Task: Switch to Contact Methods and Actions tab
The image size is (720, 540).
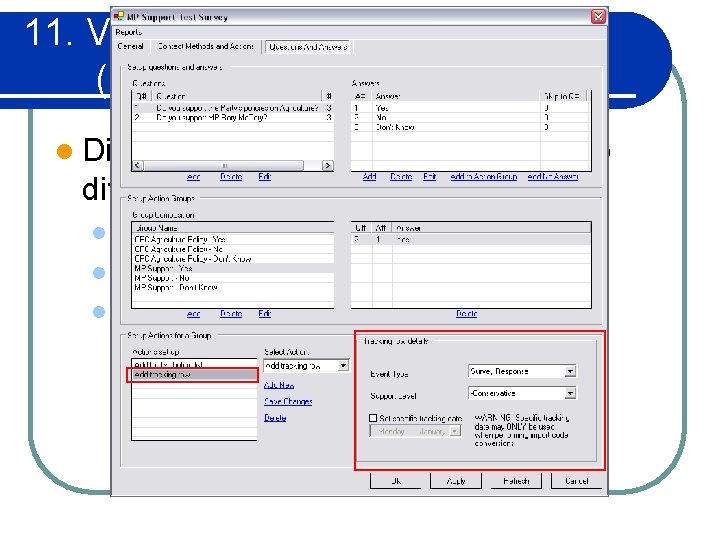Action: pos(205,46)
